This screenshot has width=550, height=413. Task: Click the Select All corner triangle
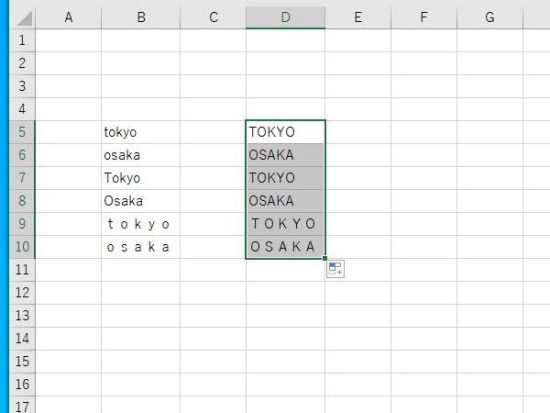click(24, 18)
